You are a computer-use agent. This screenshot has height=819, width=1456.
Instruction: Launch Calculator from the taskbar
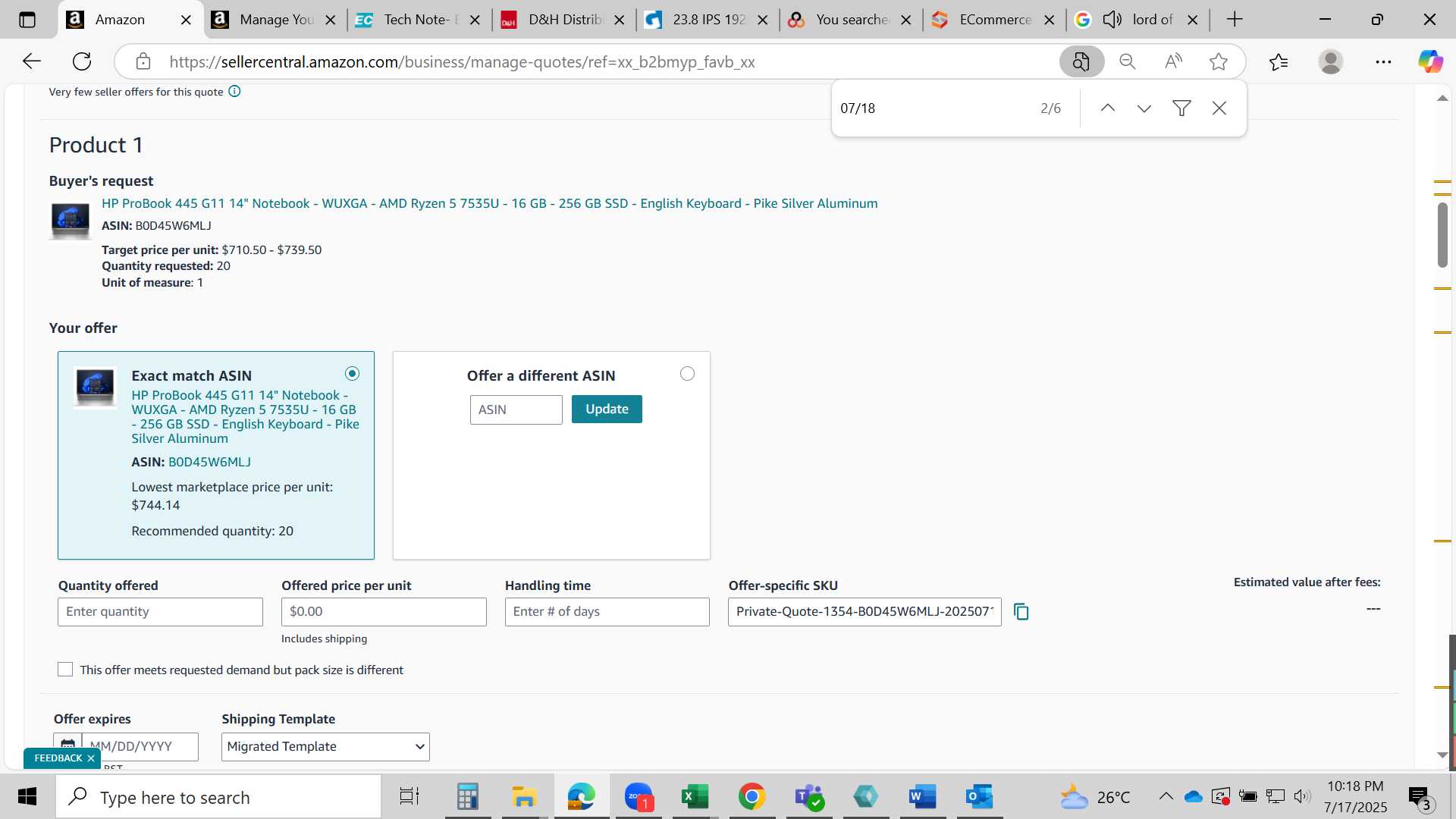467,797
